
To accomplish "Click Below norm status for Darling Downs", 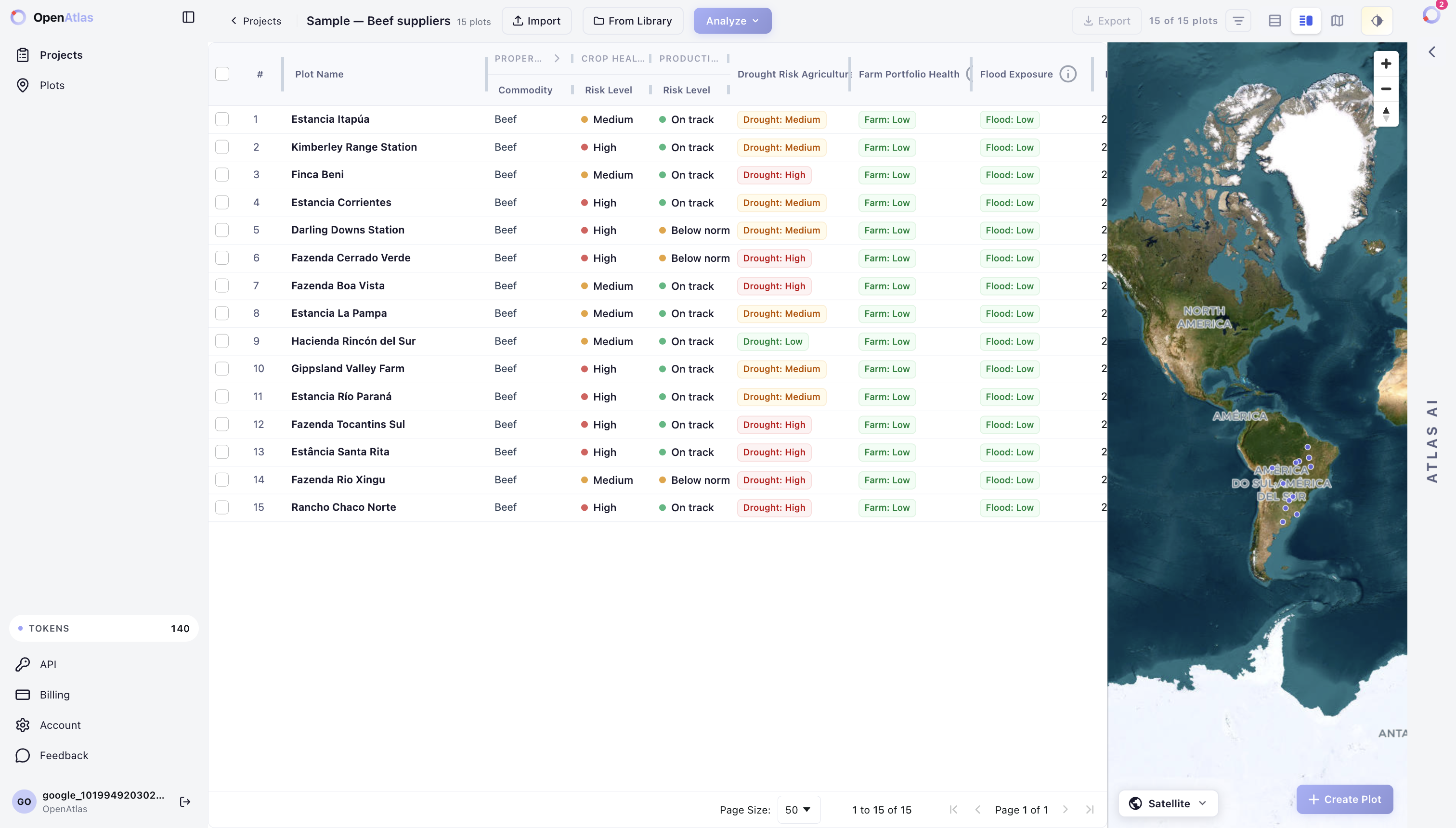I will click(x=694, y=230).
